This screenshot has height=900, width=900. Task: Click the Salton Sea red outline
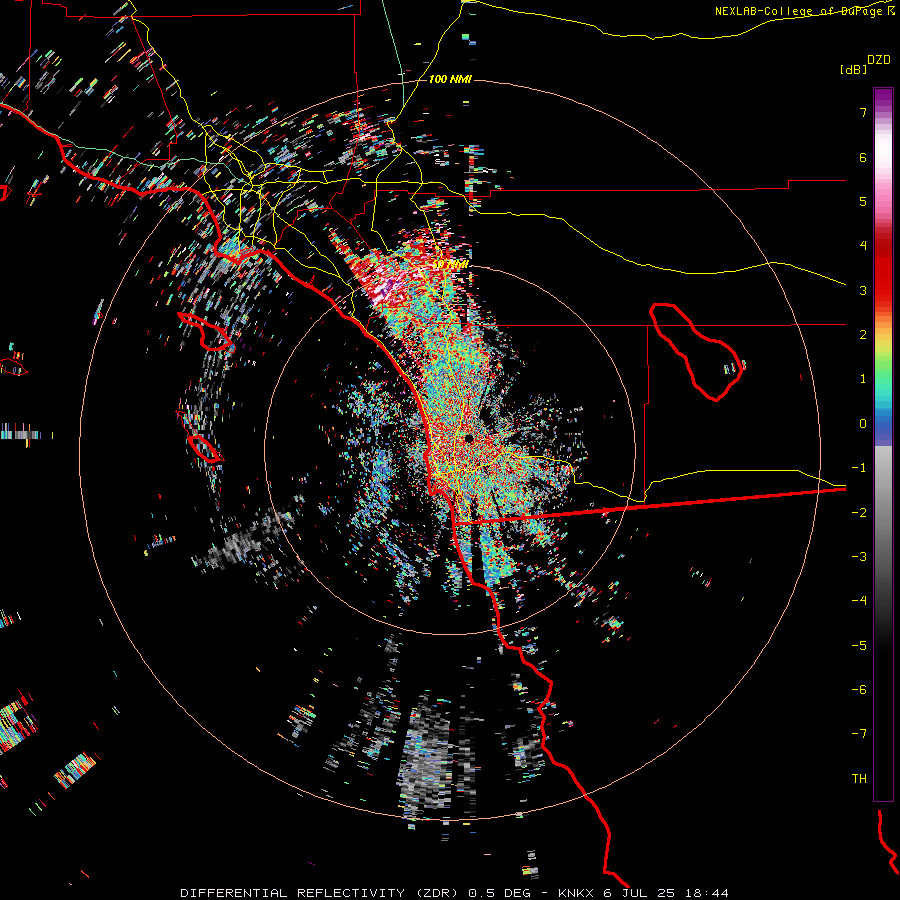[696, 351]
